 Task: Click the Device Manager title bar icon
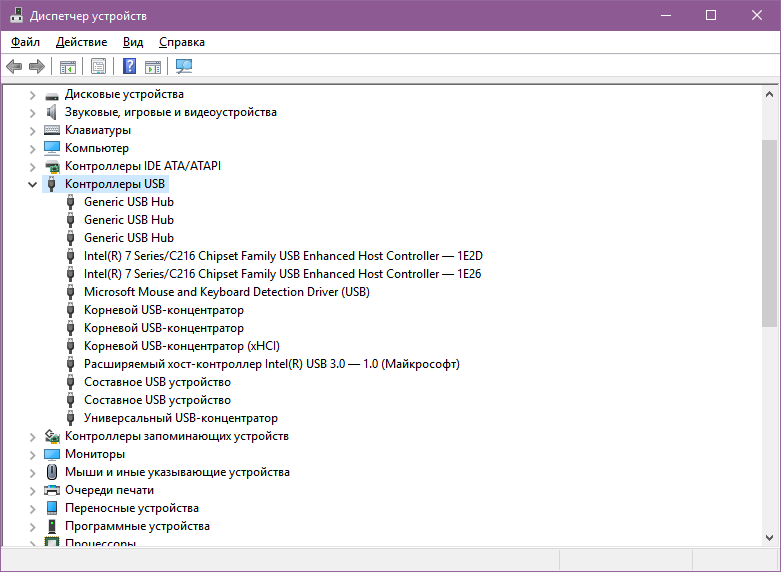16,15
